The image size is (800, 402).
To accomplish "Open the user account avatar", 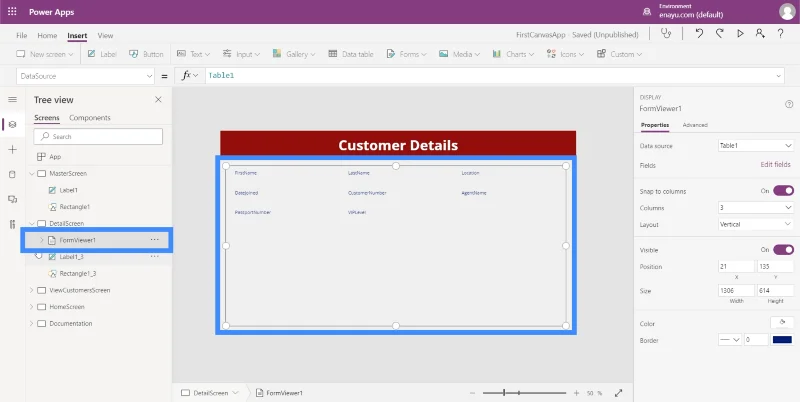I will 787,12.
